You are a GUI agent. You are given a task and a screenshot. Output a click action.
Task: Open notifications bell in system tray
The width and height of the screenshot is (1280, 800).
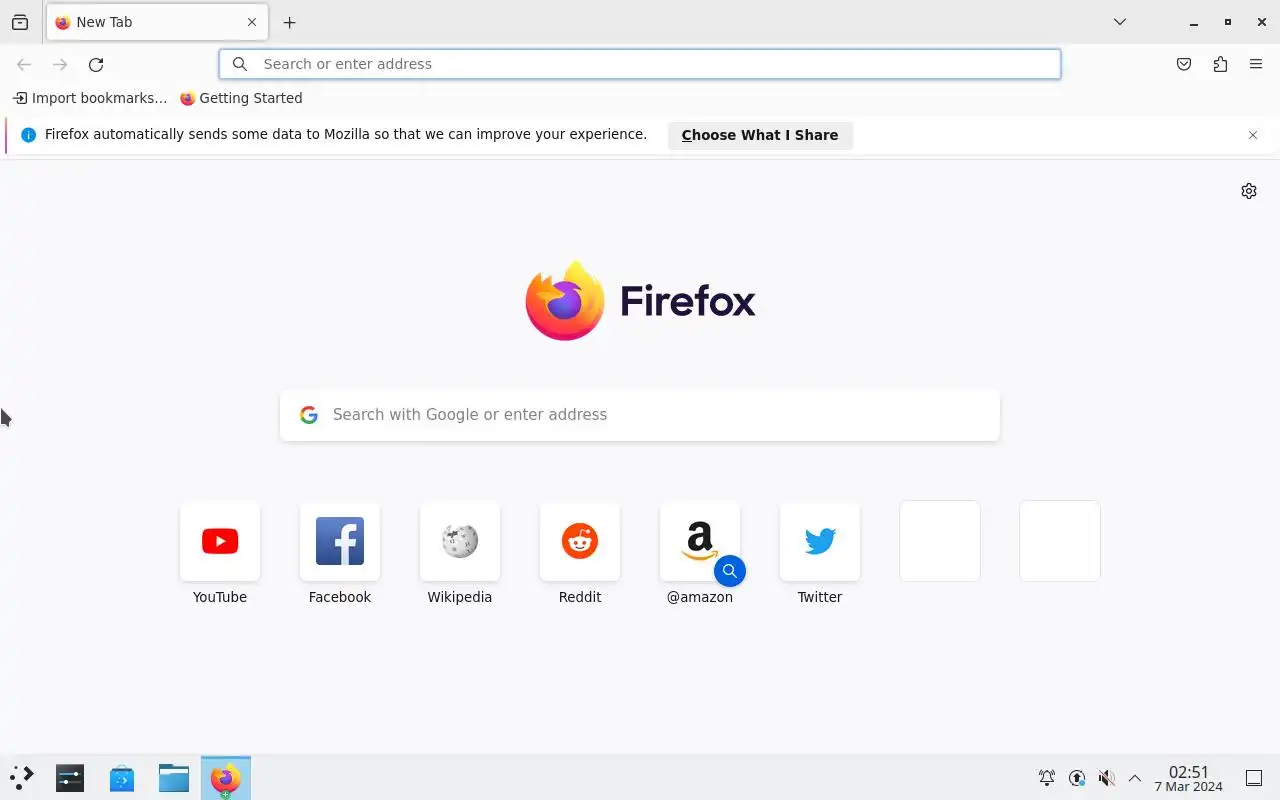tap(1047, 778)
